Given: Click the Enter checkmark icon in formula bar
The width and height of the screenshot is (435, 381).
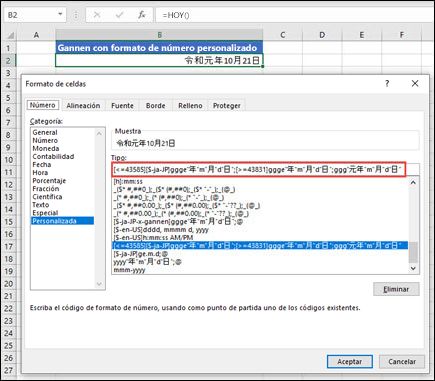Looking at the screenshot, I should tap(119, 15).
